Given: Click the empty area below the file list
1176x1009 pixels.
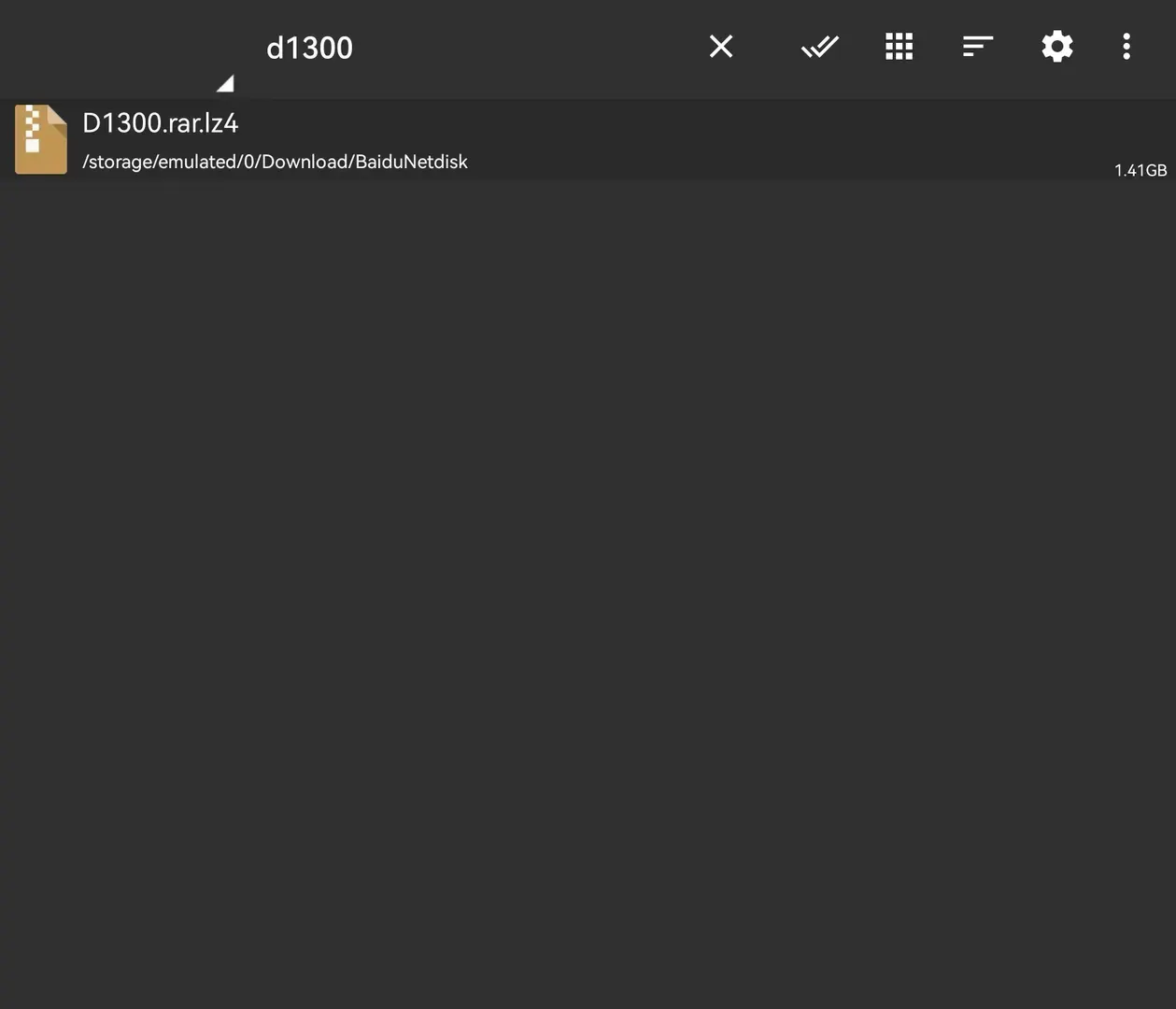Looking at the screenshot, I should point(588,594).
